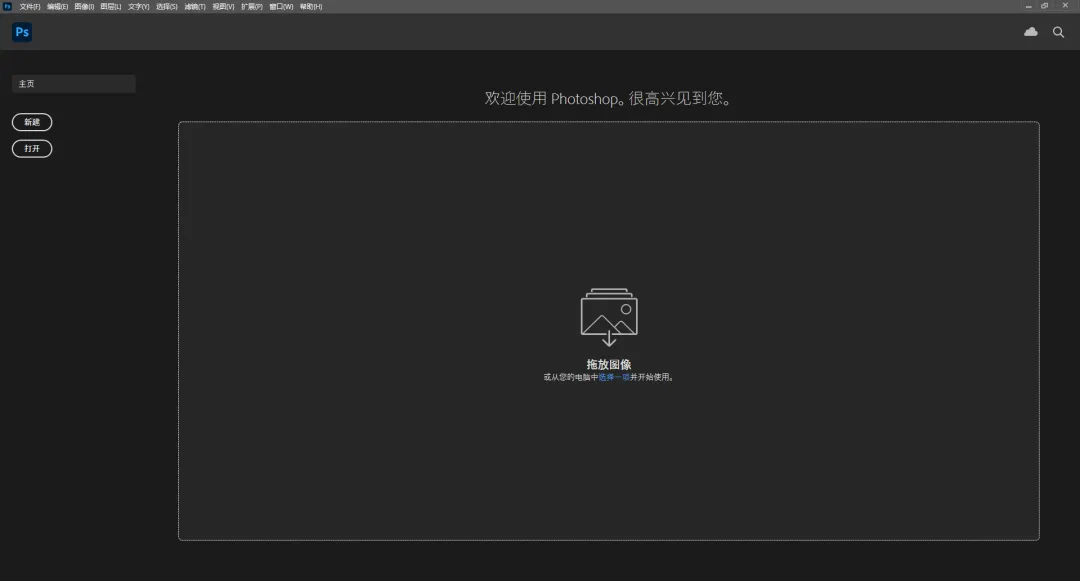Open the 视图(V) menu
This screenshot has width=1080, height=581.
click(x=223, y=6)
